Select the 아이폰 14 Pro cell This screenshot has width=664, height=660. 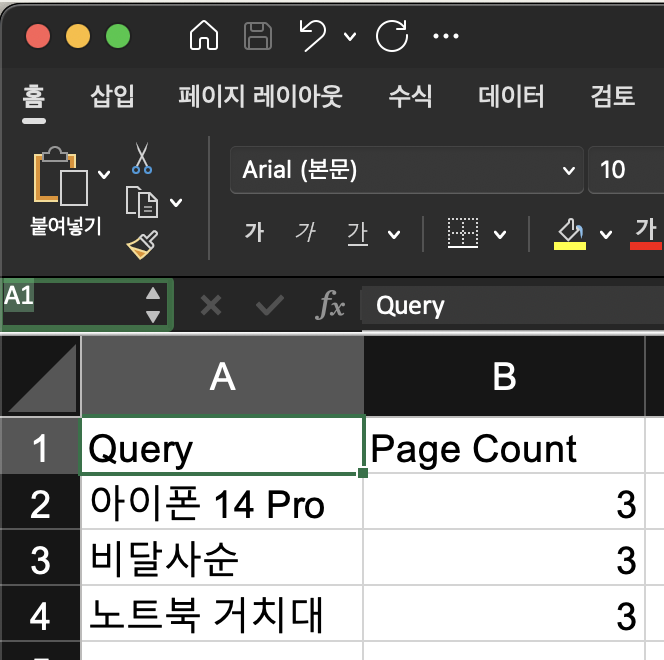(x=222, y=503)
